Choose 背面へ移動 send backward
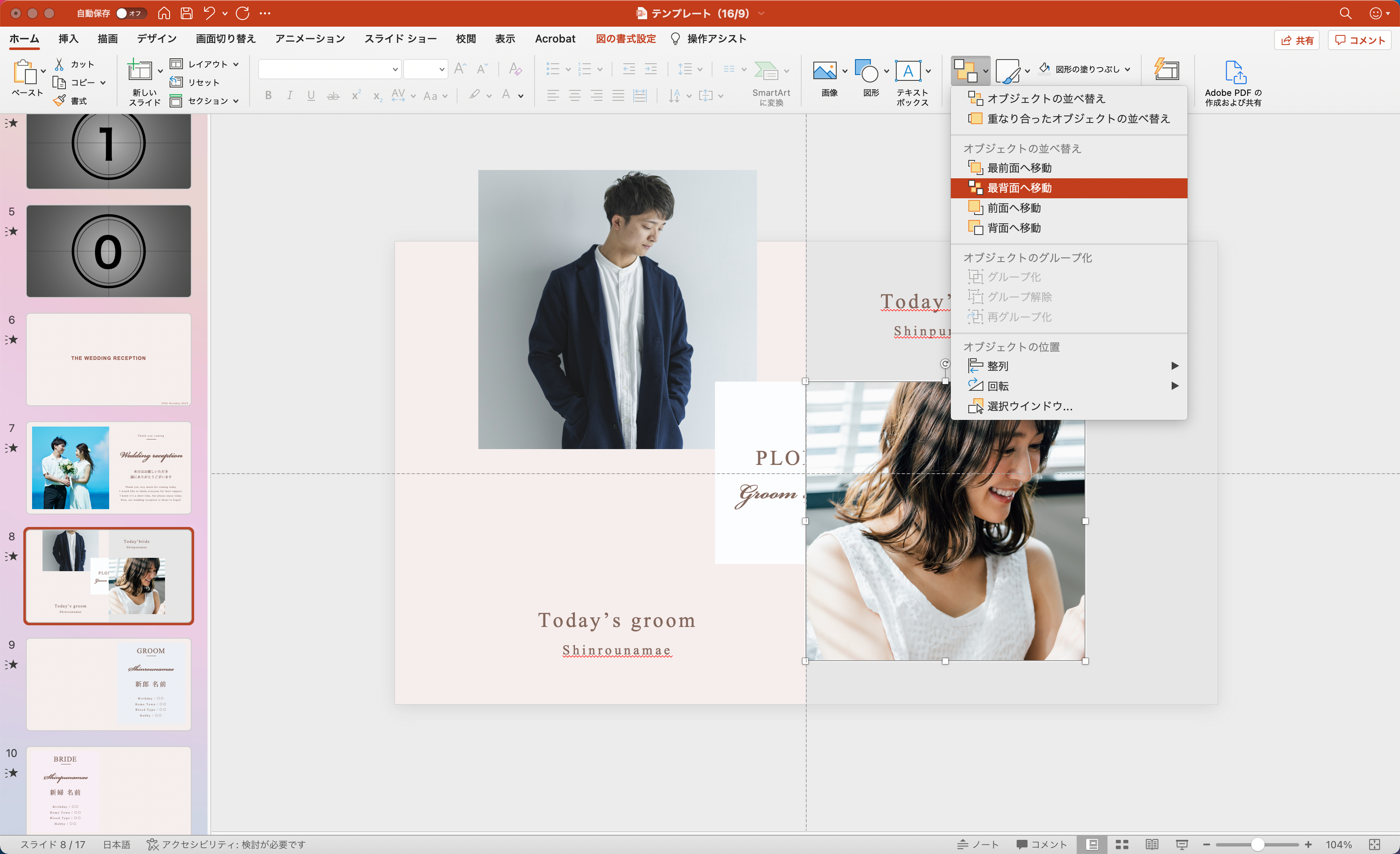This screenshot has height=854, width=1400. (1069, 228)
